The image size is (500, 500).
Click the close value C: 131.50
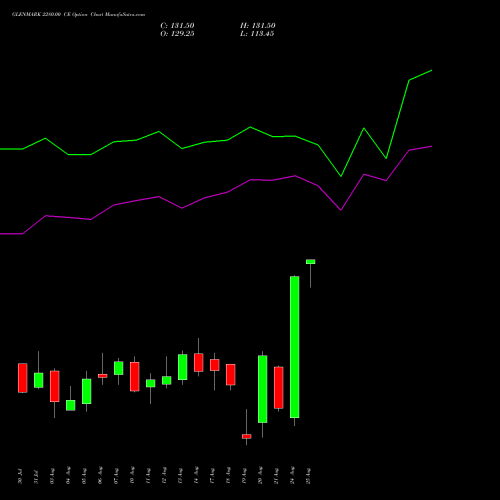coord(177,26)
